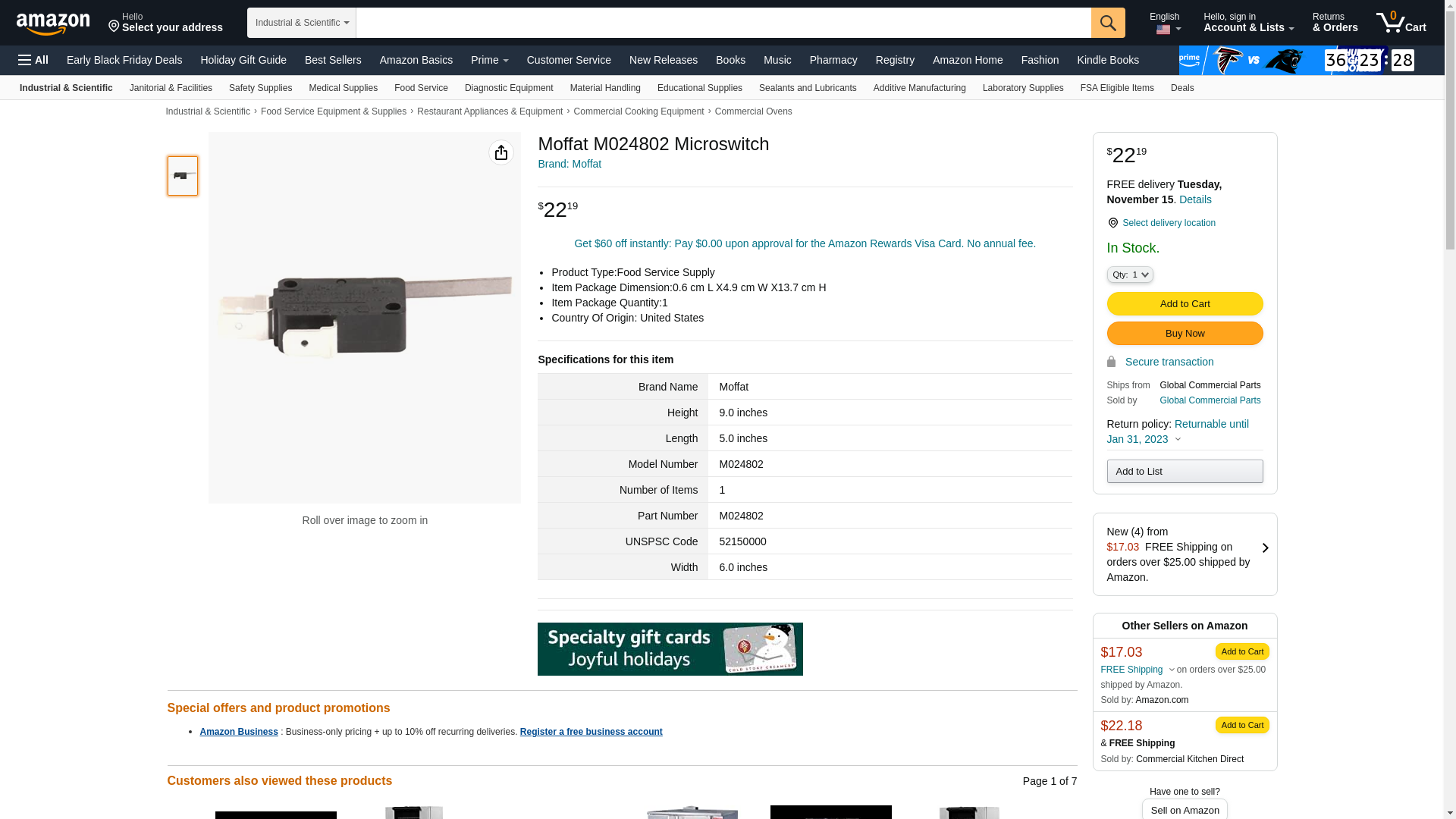Click the Amazon logo
Viewport: 1456px width, 819px height.
point(53,24)
